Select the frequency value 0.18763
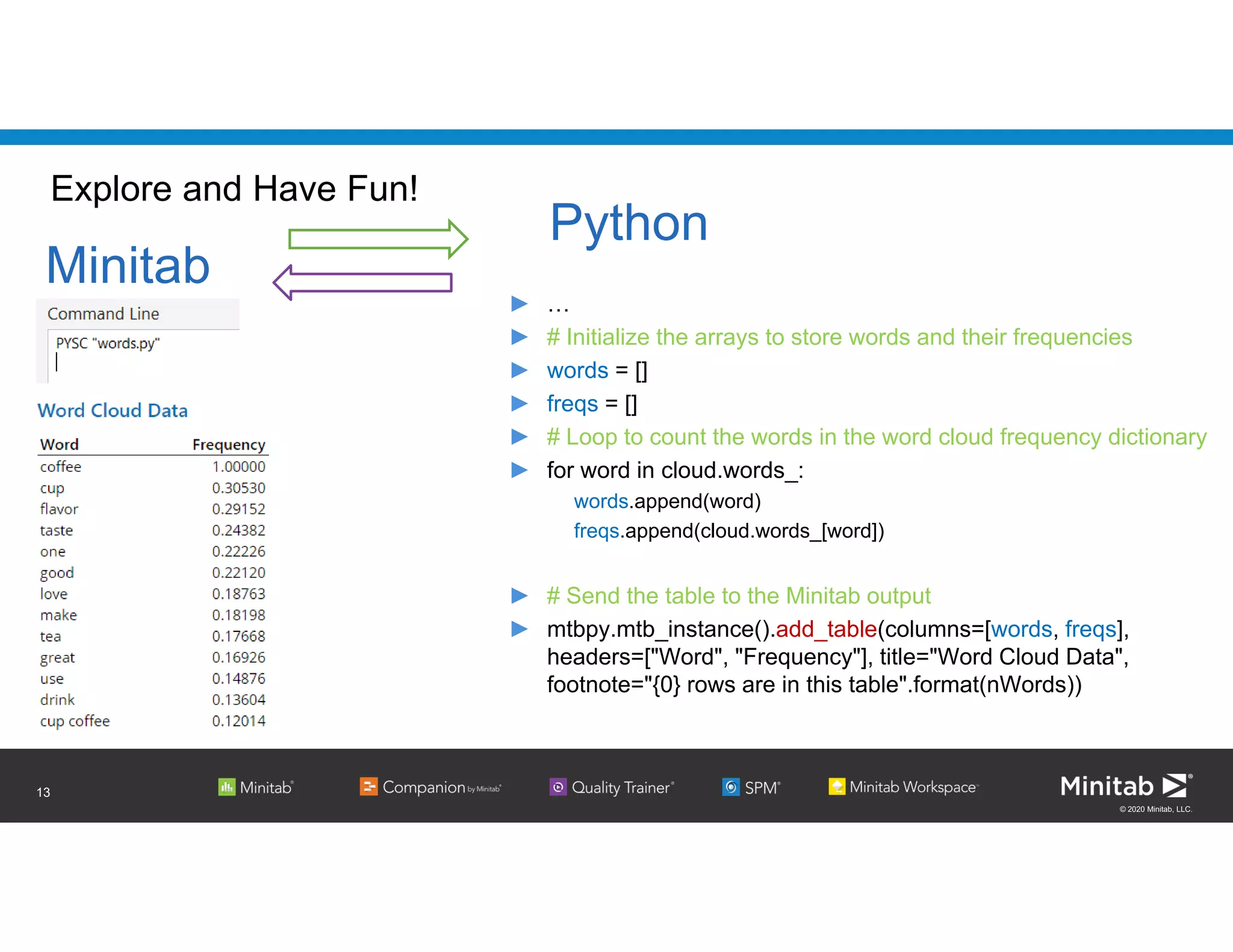 (x=238, y=594)
